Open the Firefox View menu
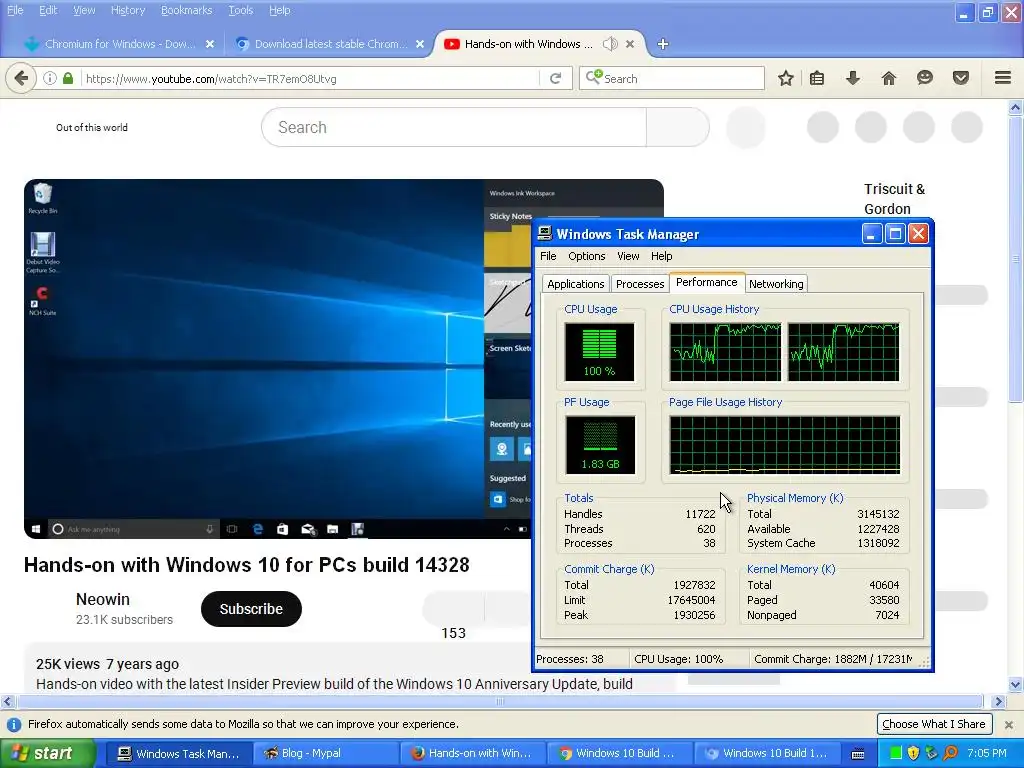Image resolution: width=1024 pixels, height=768 pixels. click(84, 10)
